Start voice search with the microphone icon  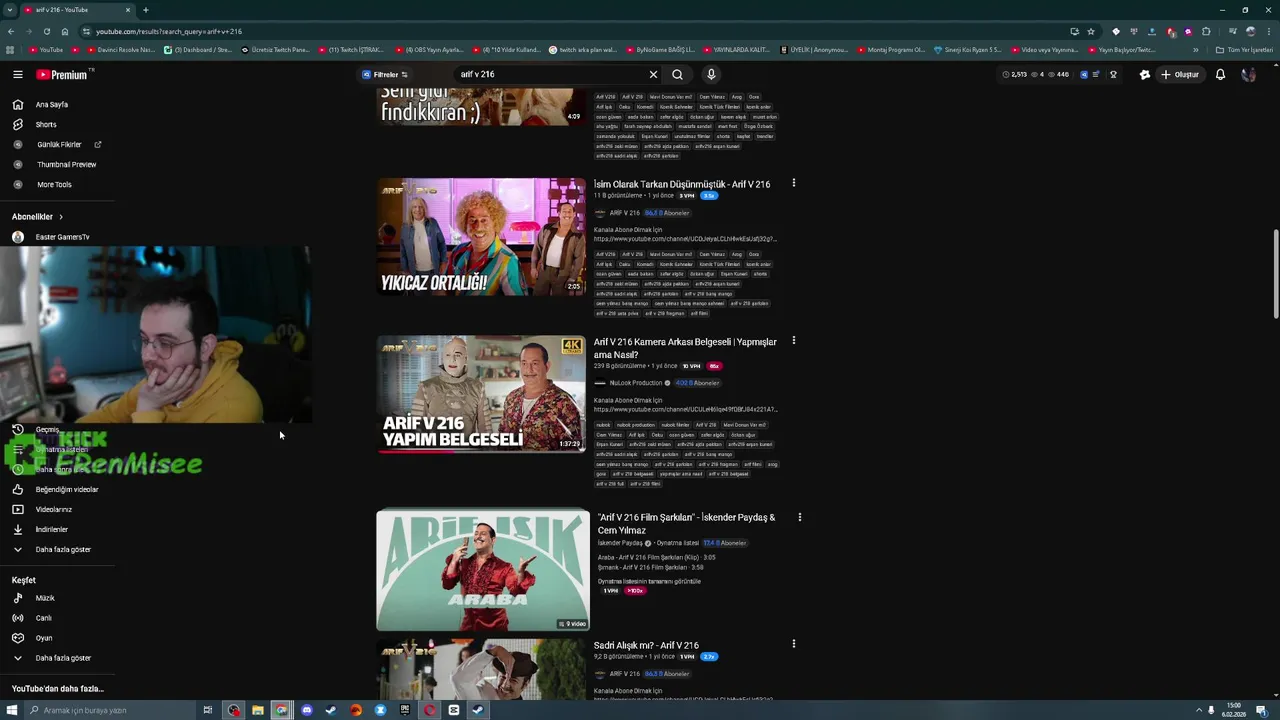pos(711,74)
